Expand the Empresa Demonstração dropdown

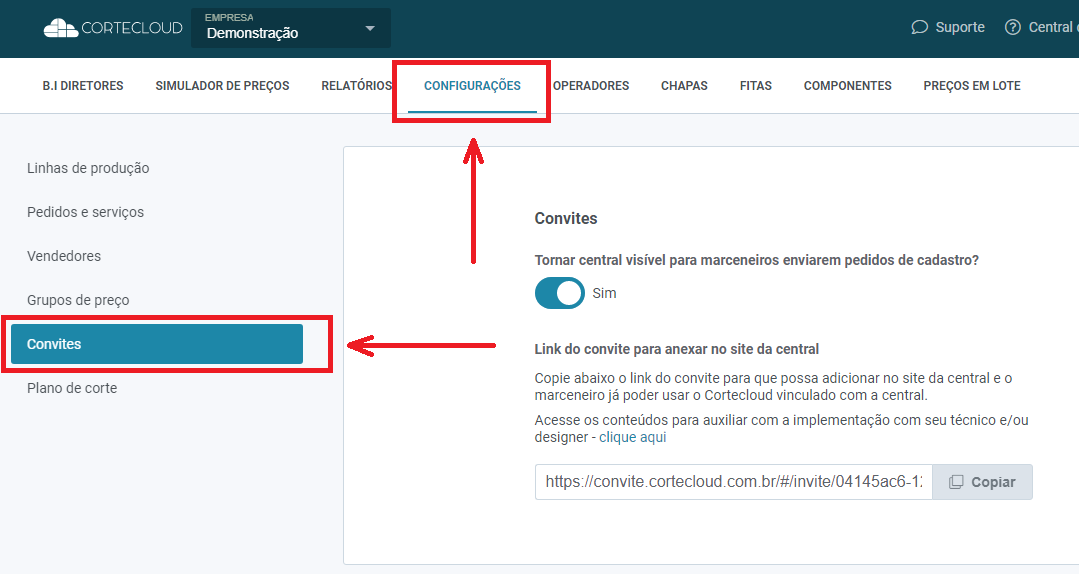coord(290,28)
